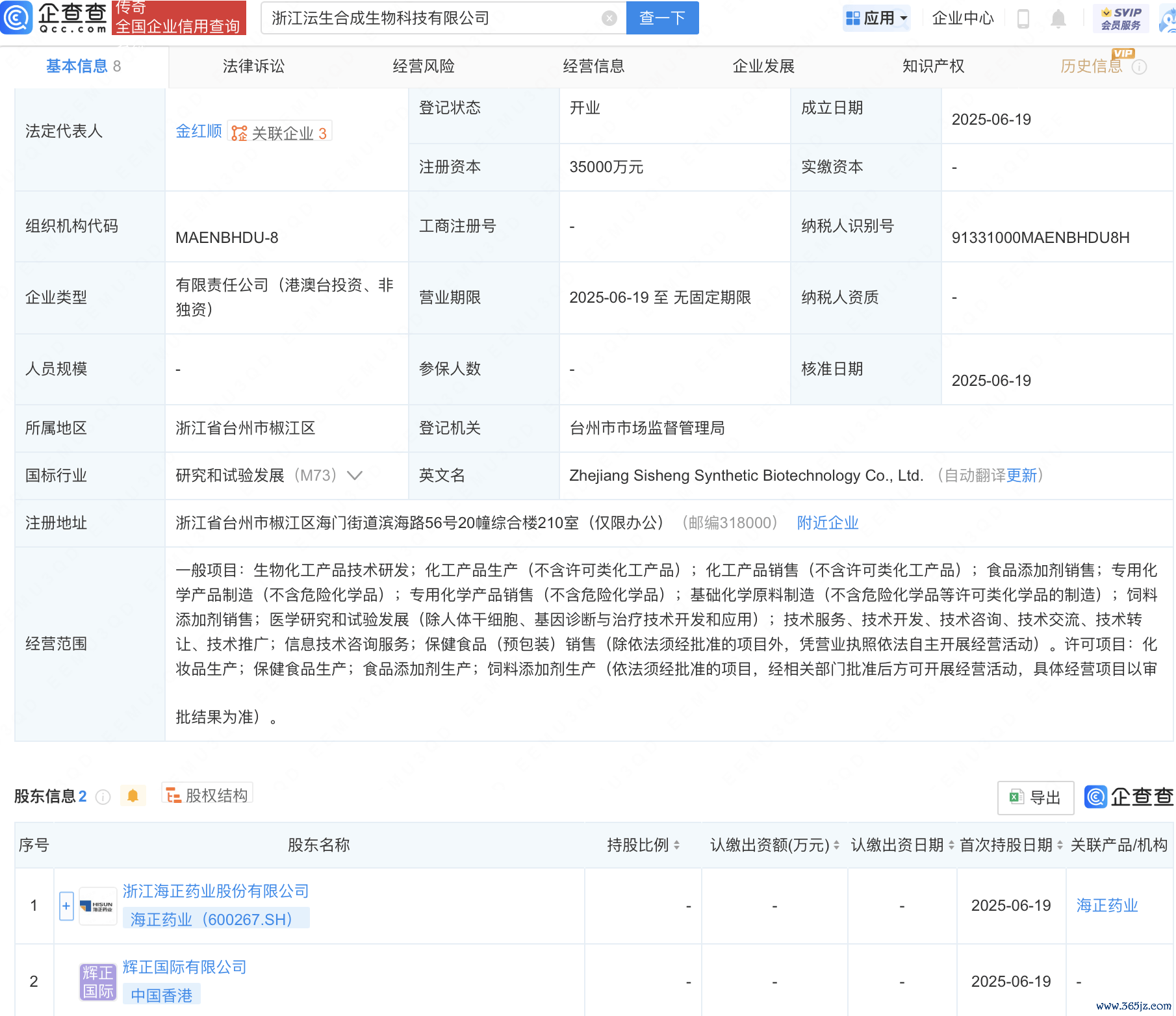Expand shareholder row 1 with plus icon

point(66,906)
